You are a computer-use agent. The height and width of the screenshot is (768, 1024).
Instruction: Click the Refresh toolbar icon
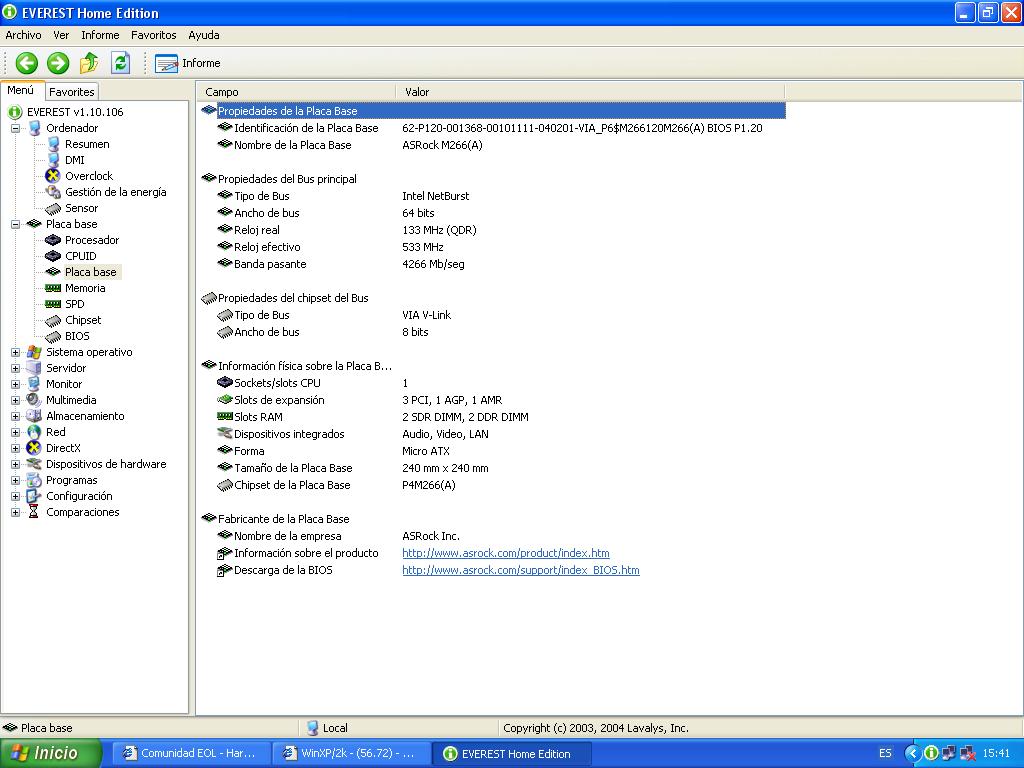pos(120,63)
